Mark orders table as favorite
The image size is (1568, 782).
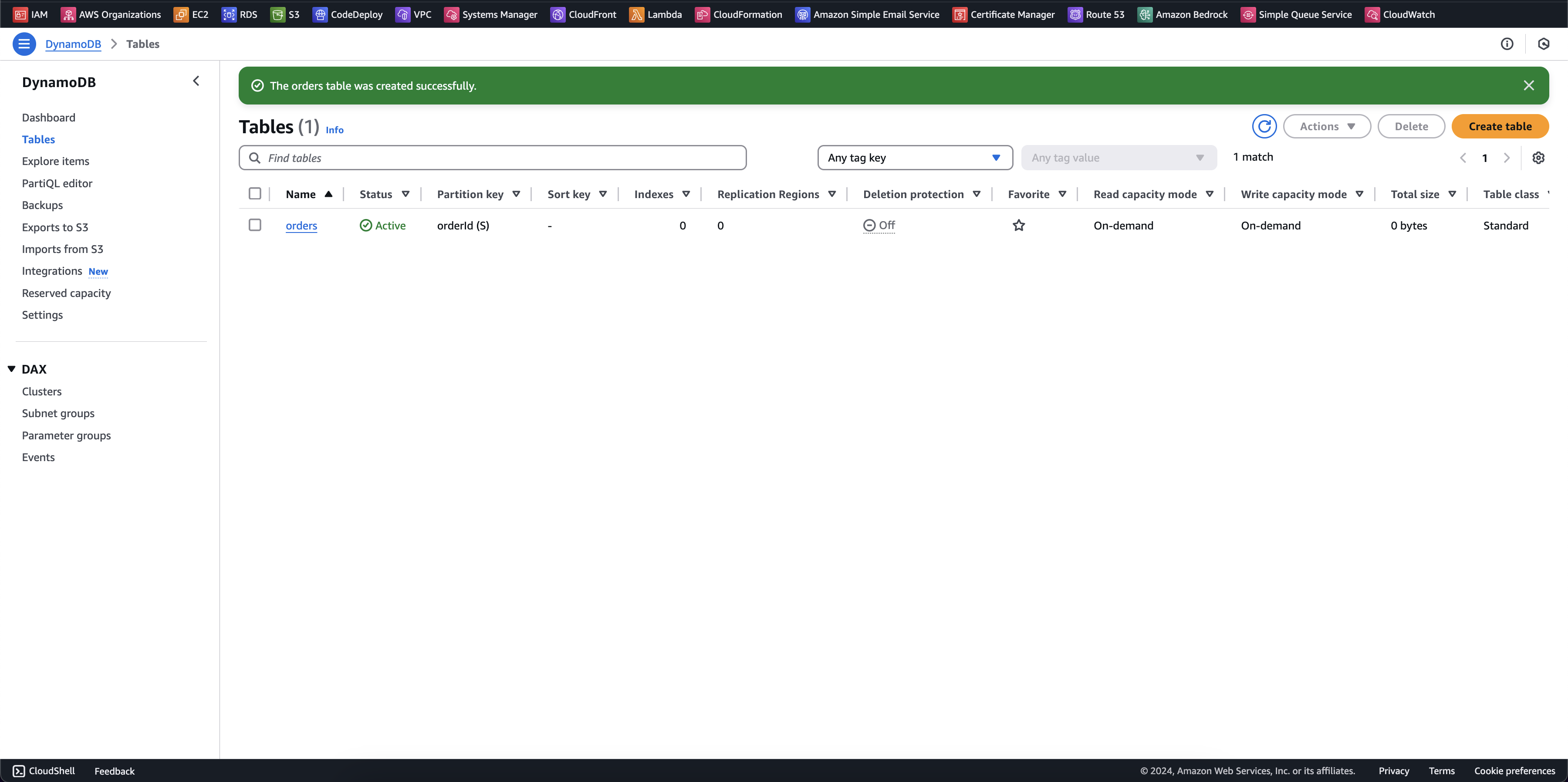click(1019, 226)
